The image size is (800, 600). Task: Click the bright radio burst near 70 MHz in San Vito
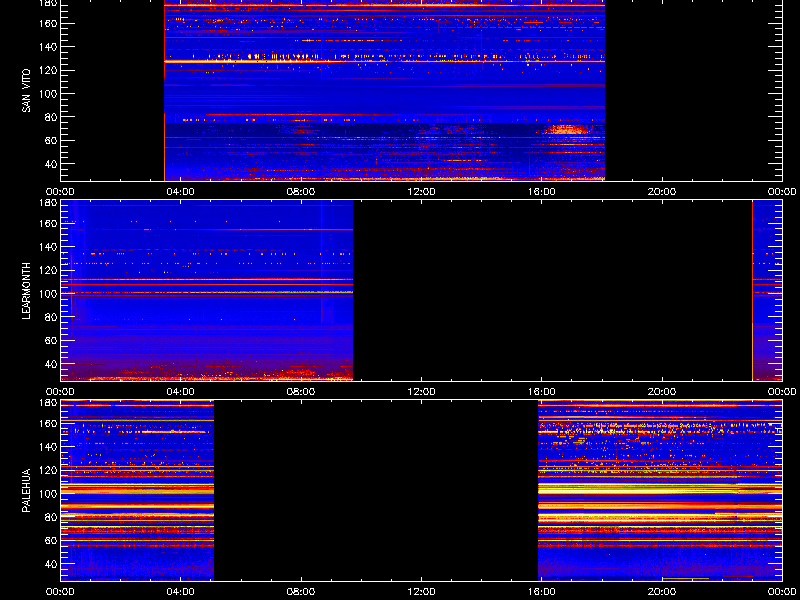568,129
